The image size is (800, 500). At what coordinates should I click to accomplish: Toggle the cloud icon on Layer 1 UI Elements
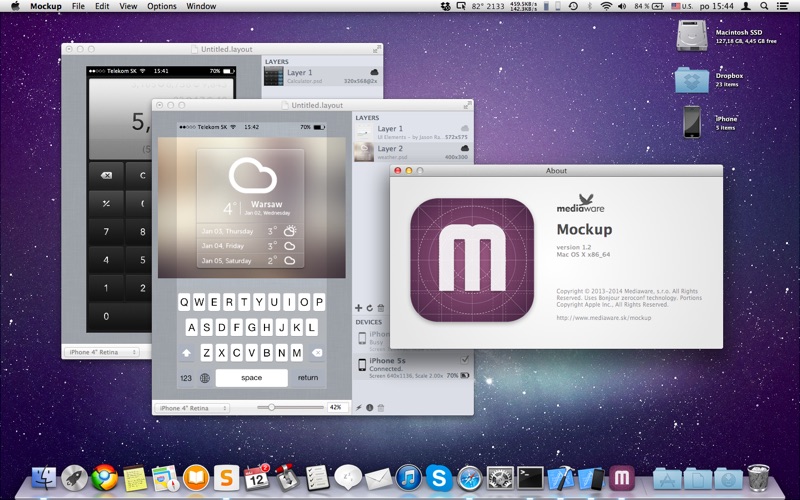click(x=464, y=128)
